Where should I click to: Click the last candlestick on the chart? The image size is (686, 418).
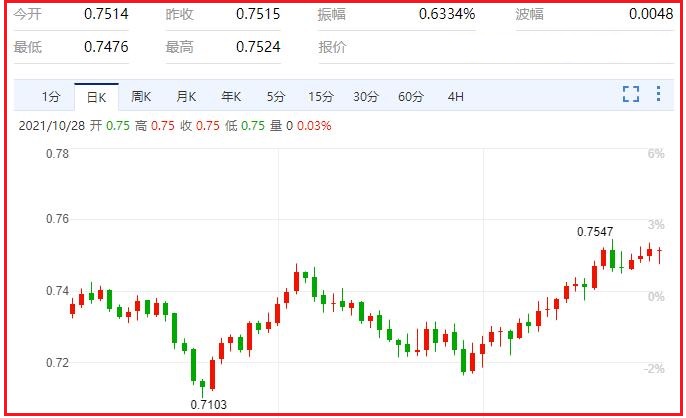[x=659, y=255]
